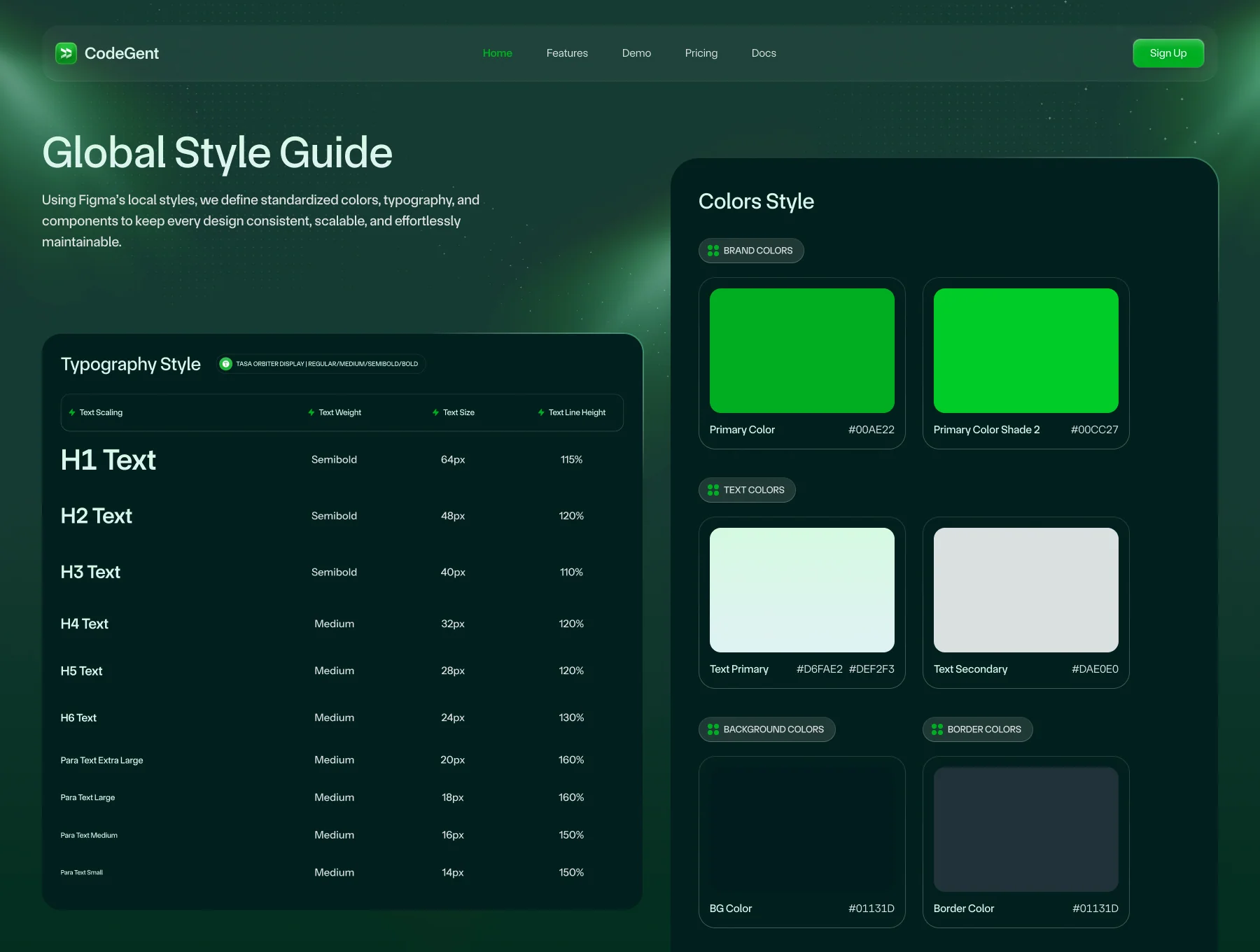This screenshot has height=952, width=1260.
Task: Click the dots icon in TEXT COLORS tag
Action: [713, 490]
